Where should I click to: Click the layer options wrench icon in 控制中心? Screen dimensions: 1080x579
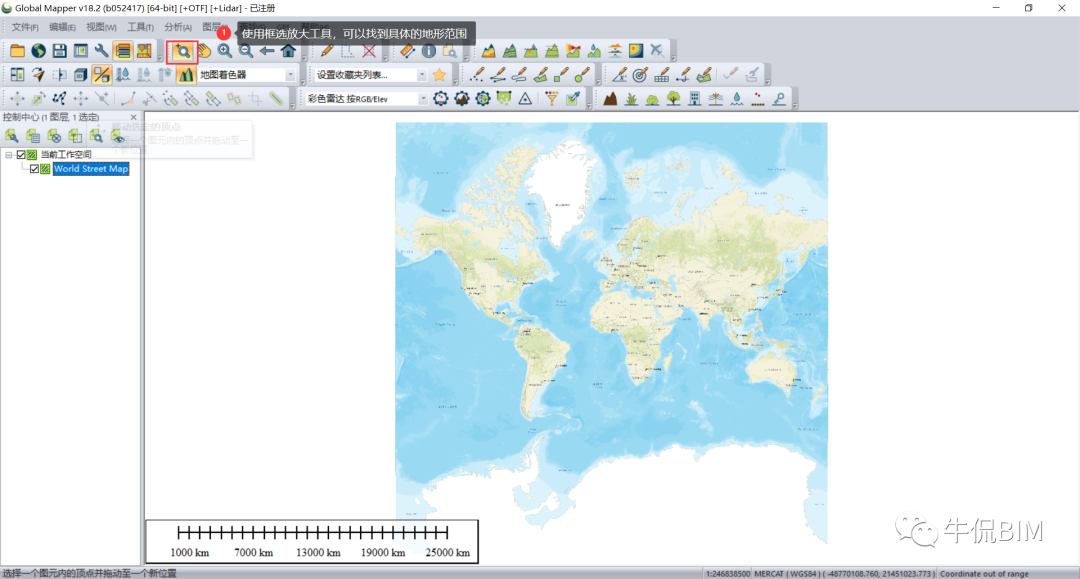[12, 136]
